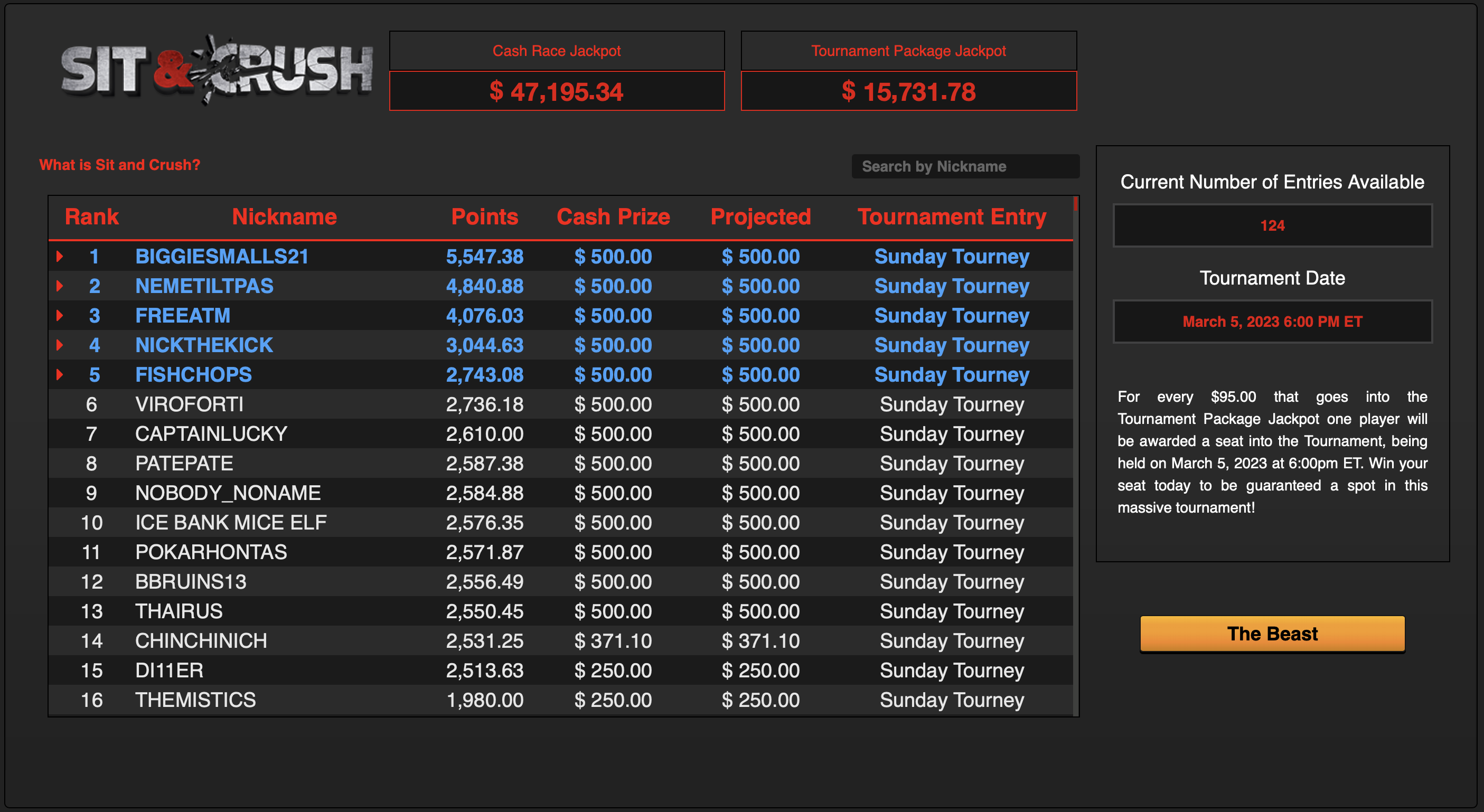Click CHINCHINICH's cash prize $371.10
The height and width of the screenshot is (812, 1484).
tap(613, 640)
